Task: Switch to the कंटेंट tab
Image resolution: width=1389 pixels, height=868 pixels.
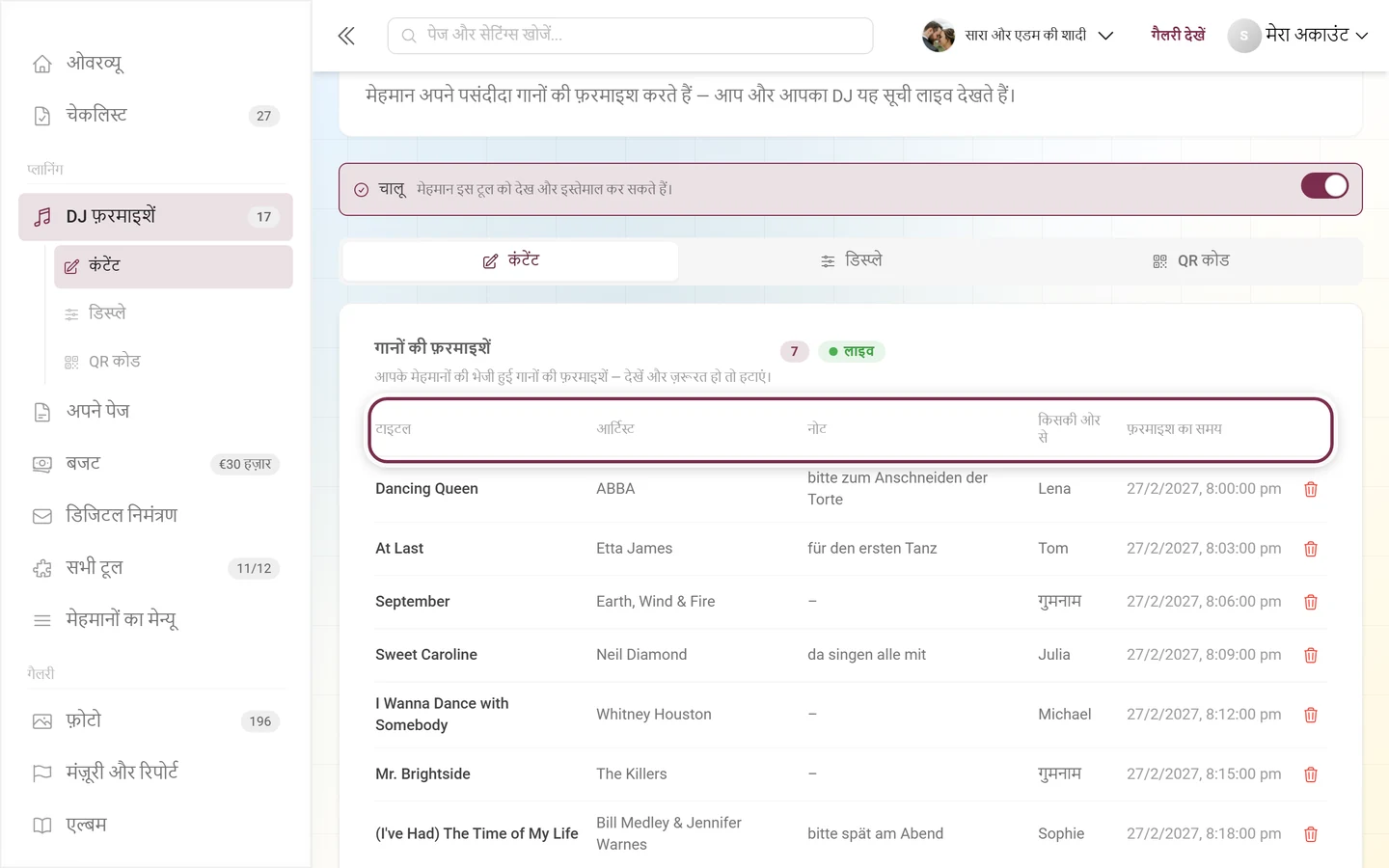Action: [x=510, y=261]
